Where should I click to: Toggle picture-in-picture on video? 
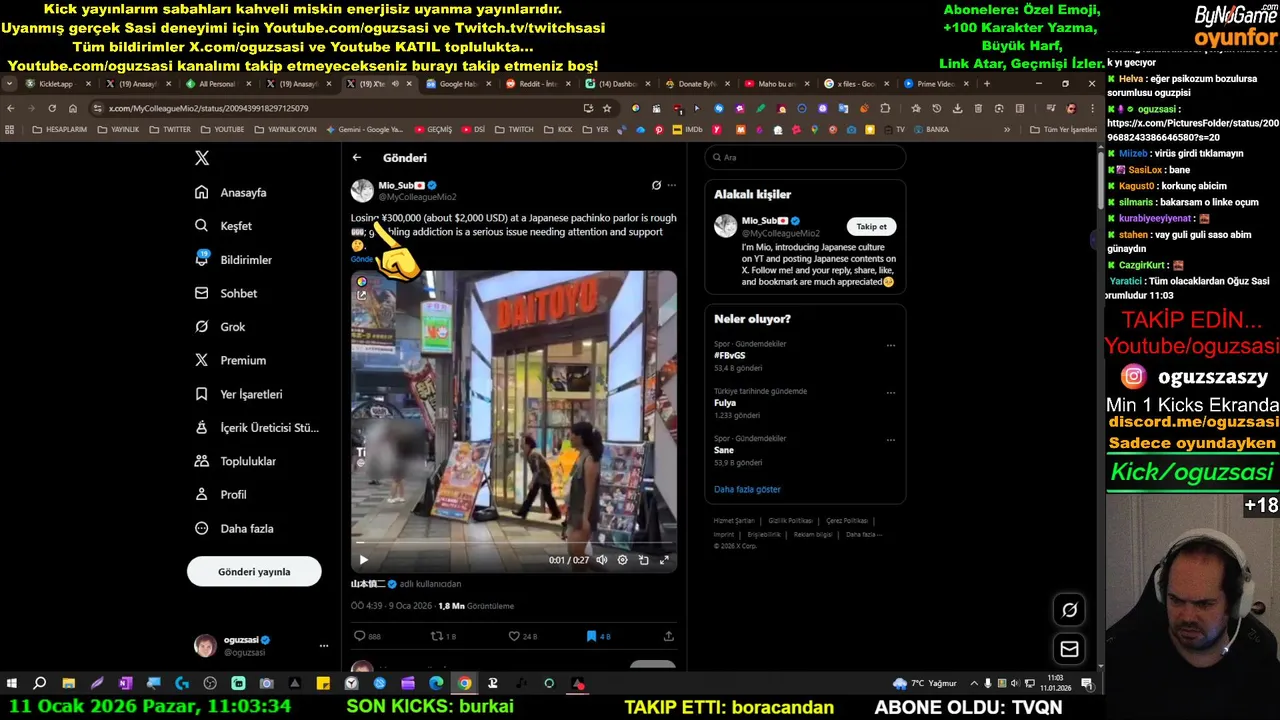point(643,560)
